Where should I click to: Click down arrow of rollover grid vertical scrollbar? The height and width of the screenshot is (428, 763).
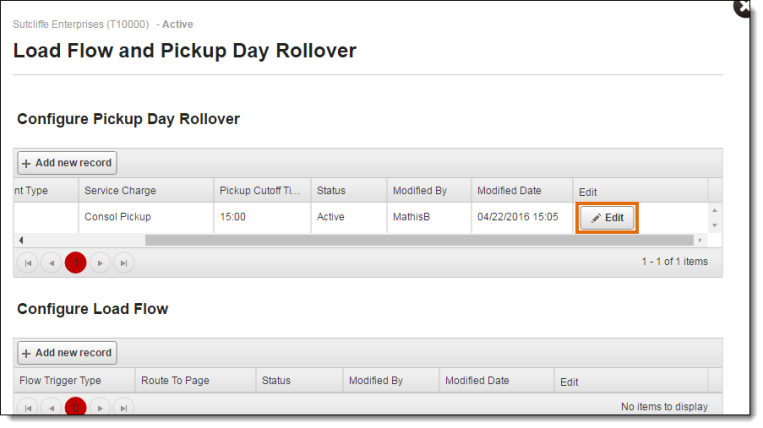[714, 225]
